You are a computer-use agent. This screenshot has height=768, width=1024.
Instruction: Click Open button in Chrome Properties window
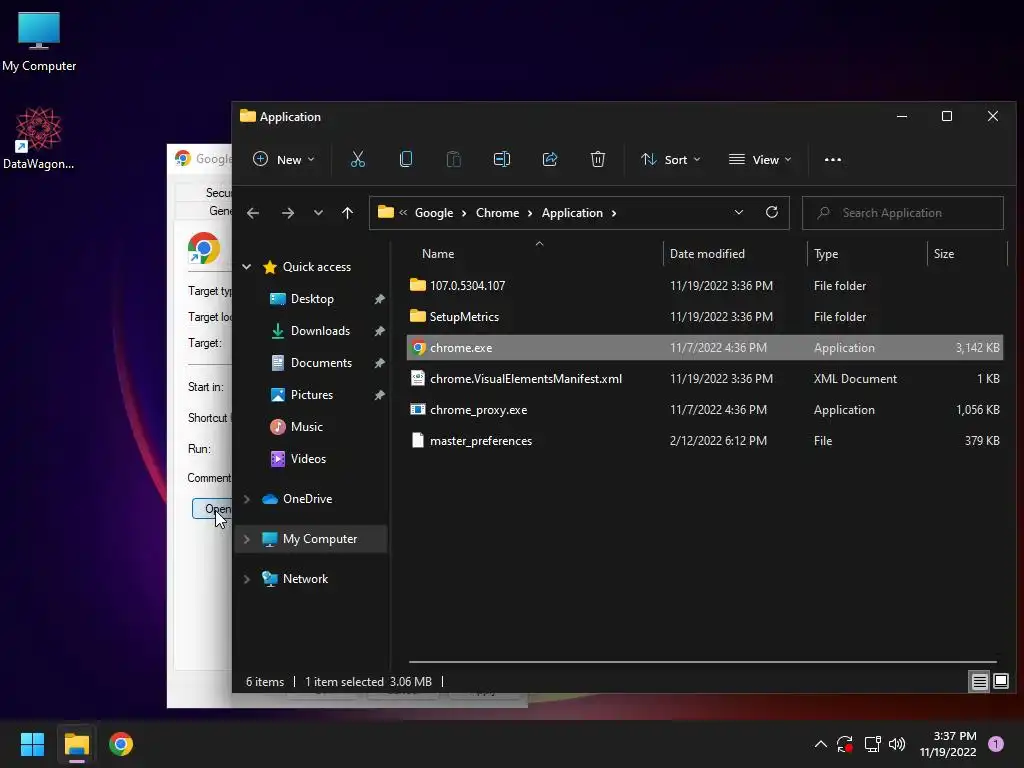click(x=212, y=509)
